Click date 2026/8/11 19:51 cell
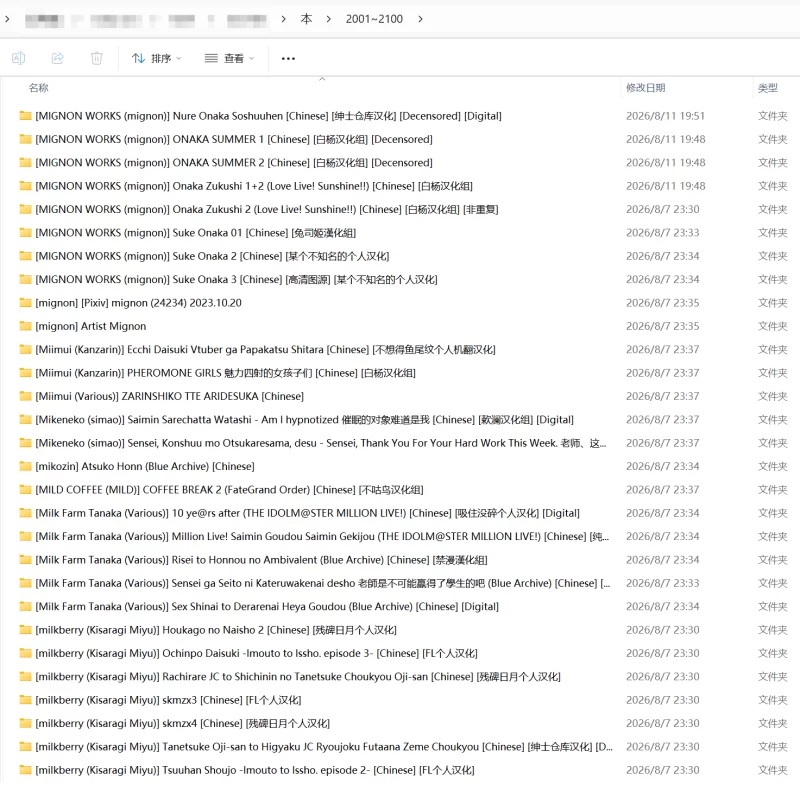 tap(665, 116)
